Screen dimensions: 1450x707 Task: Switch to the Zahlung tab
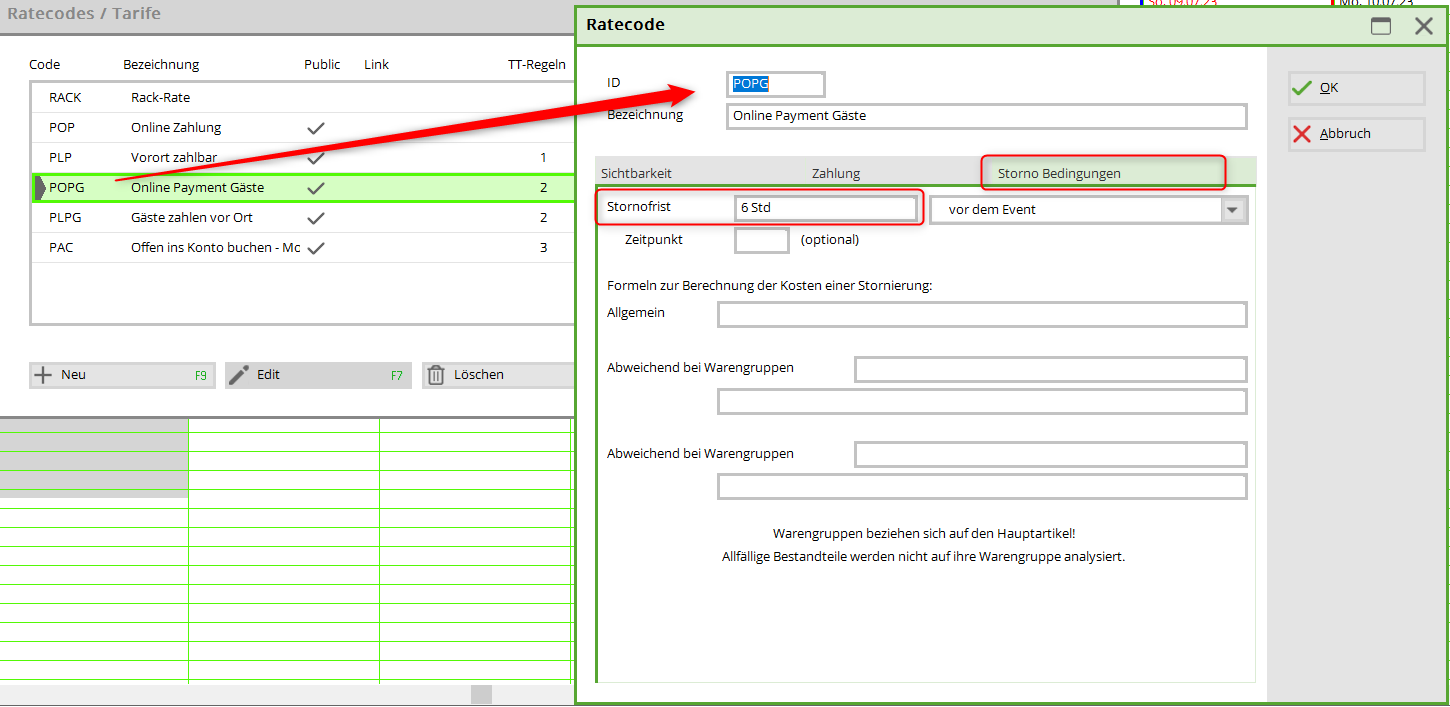(x=836, y=174)
